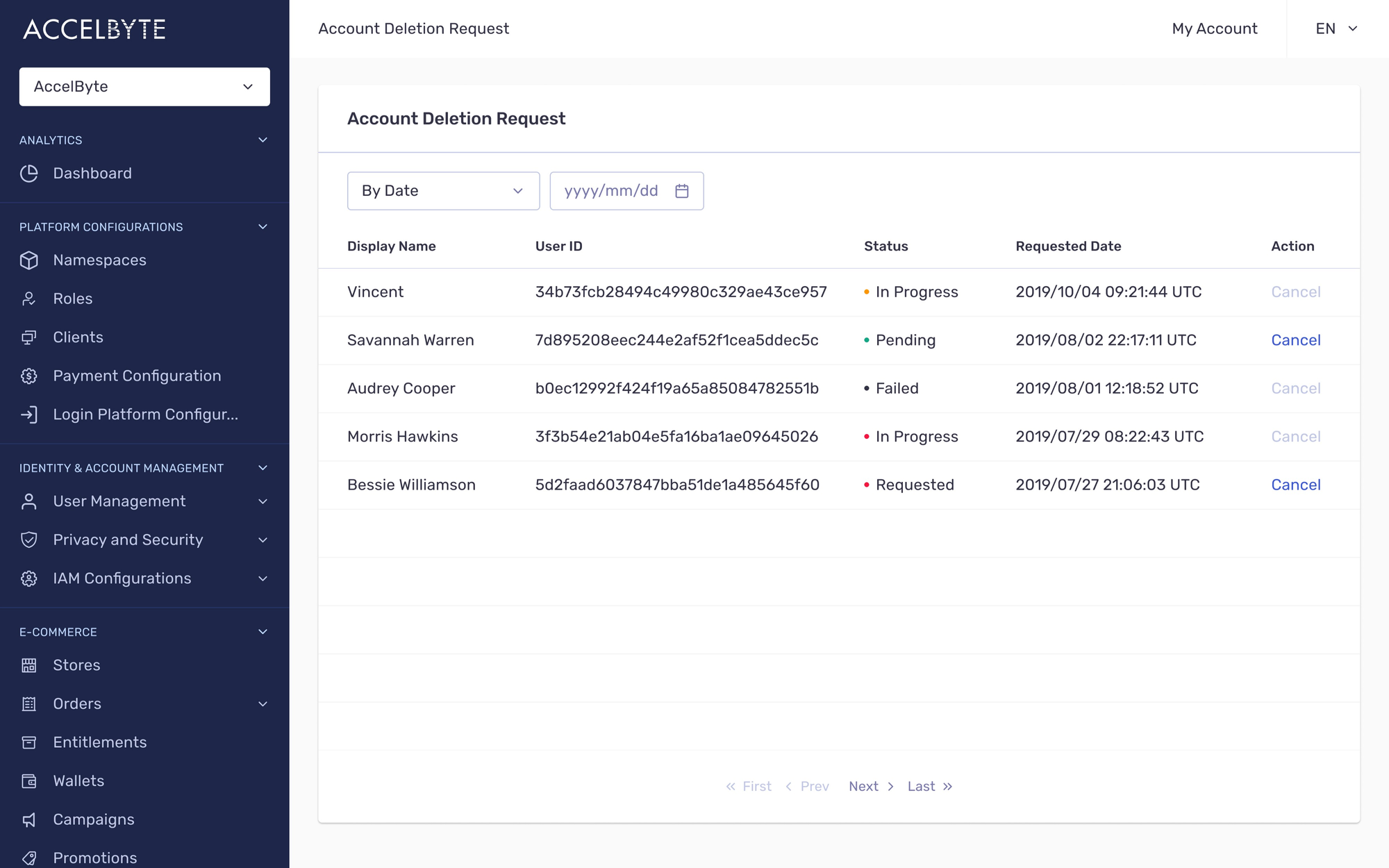
Task: Click the Namespaces cube icon
Action: [29, 260]
